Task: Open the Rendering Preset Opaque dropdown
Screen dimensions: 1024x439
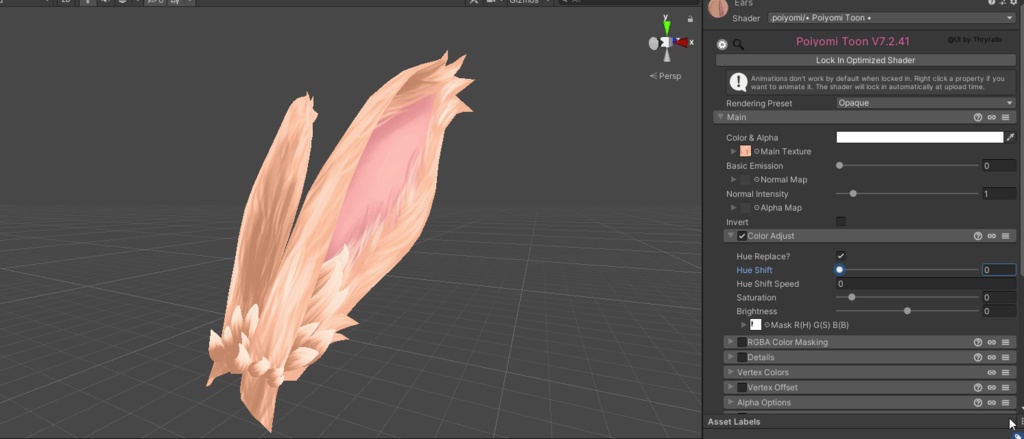Action: point(925,103)
